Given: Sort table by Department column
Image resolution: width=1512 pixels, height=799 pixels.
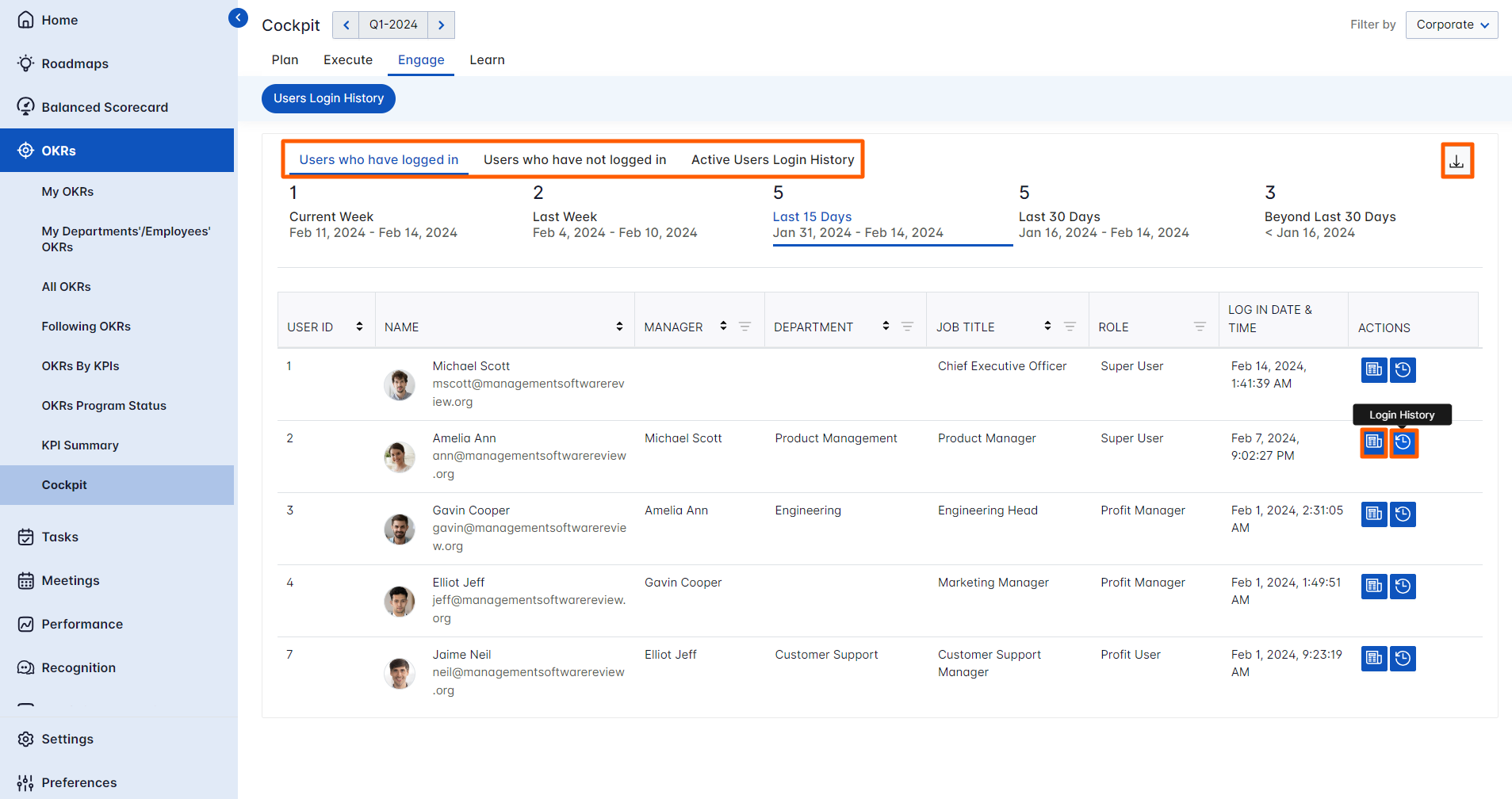Looking at the screenshot, I should point(886,326).
